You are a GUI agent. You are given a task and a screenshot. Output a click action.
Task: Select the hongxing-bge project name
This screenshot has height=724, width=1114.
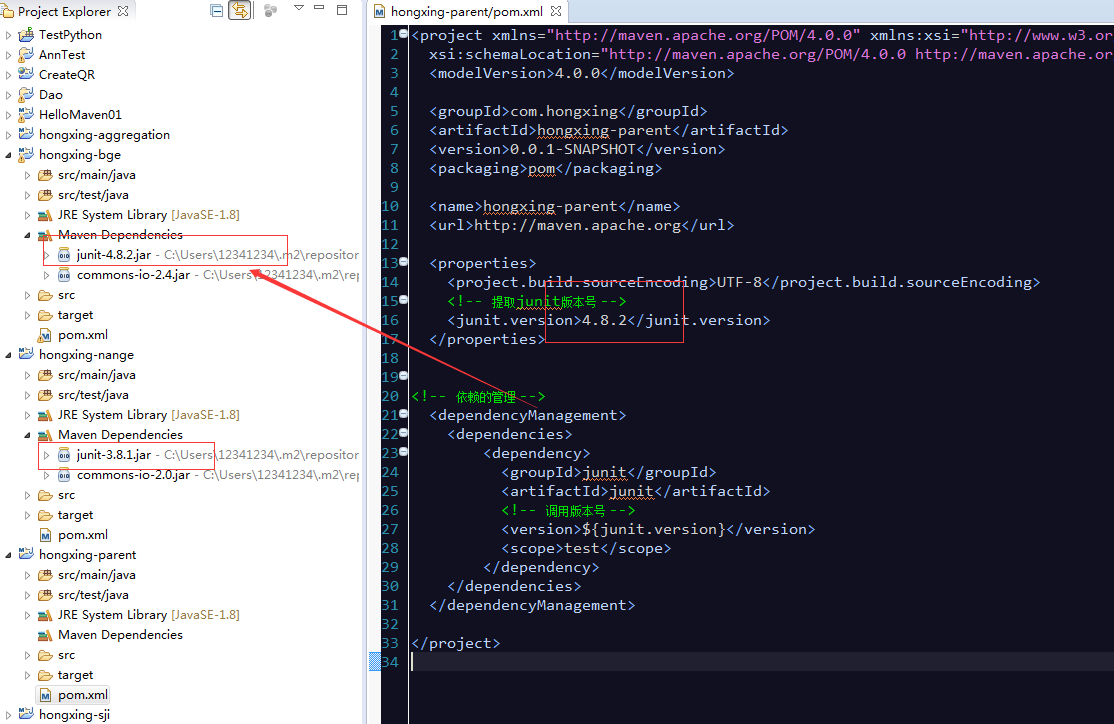tap(80, 154)
